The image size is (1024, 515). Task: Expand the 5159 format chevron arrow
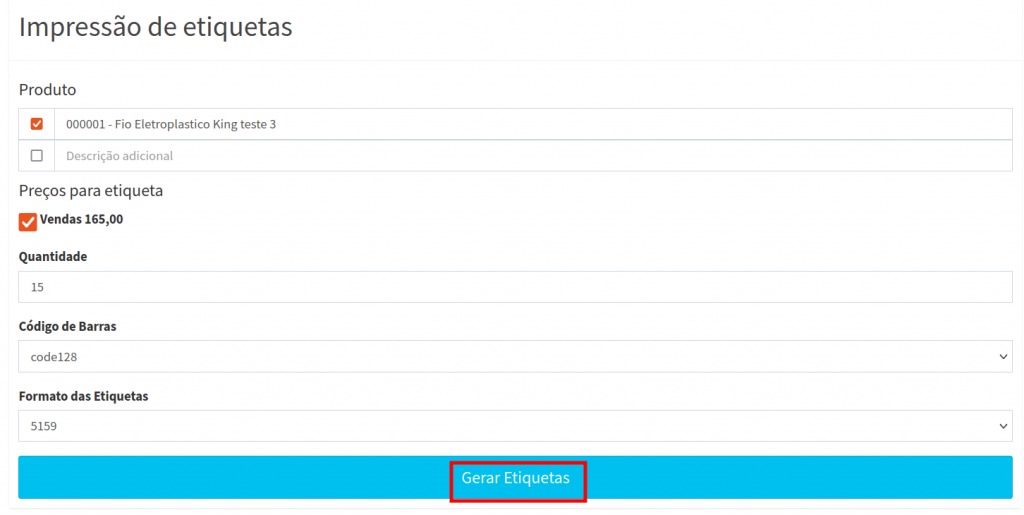1003,426
